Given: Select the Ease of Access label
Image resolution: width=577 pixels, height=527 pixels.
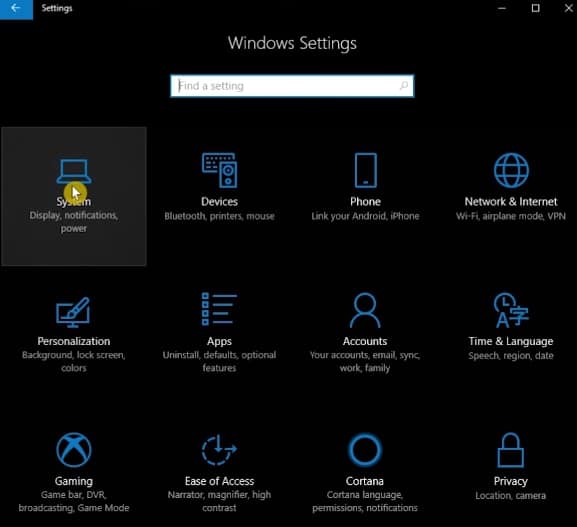Looking at the screenshot, I should [219, 481].
